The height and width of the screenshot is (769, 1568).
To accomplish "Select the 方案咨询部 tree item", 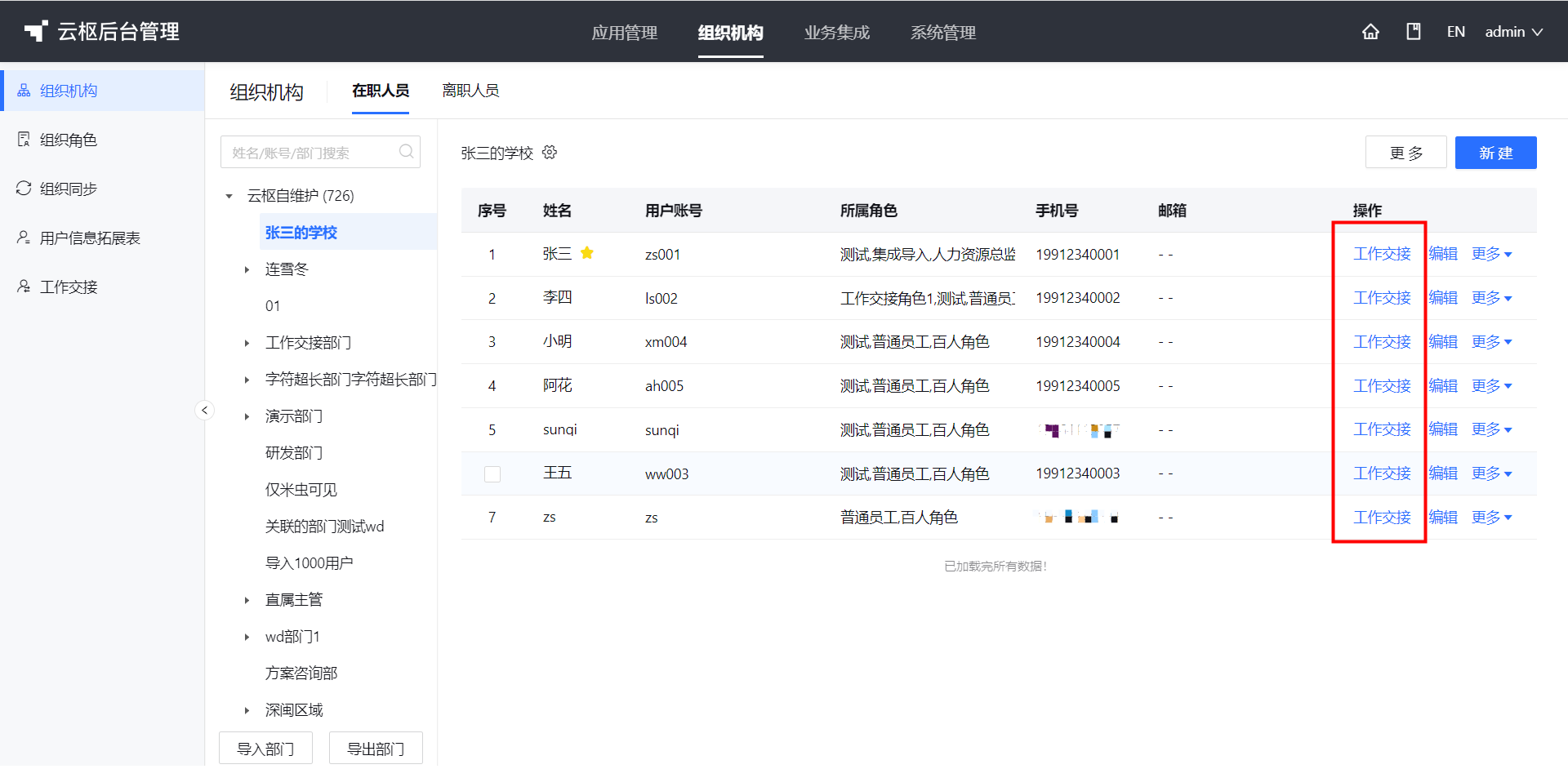I will tap(301, 673).
